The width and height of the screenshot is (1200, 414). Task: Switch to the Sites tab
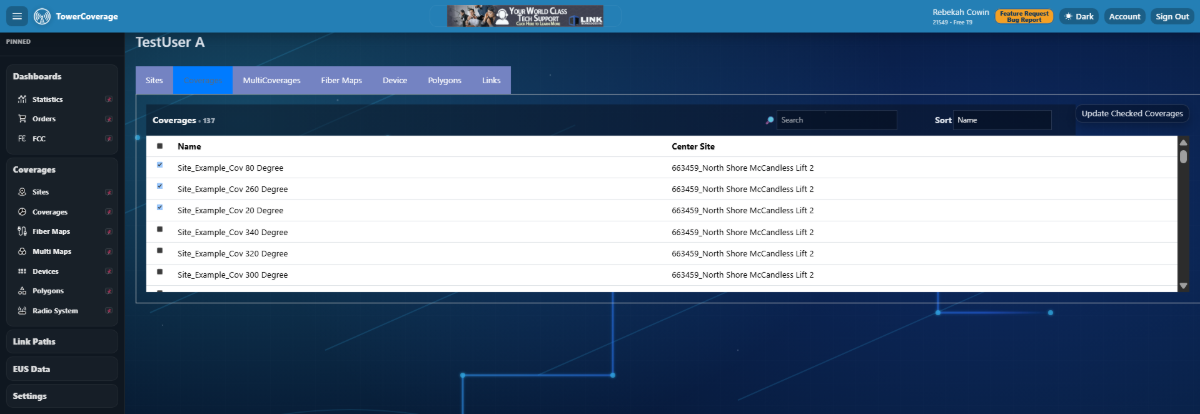click(154, 80)
